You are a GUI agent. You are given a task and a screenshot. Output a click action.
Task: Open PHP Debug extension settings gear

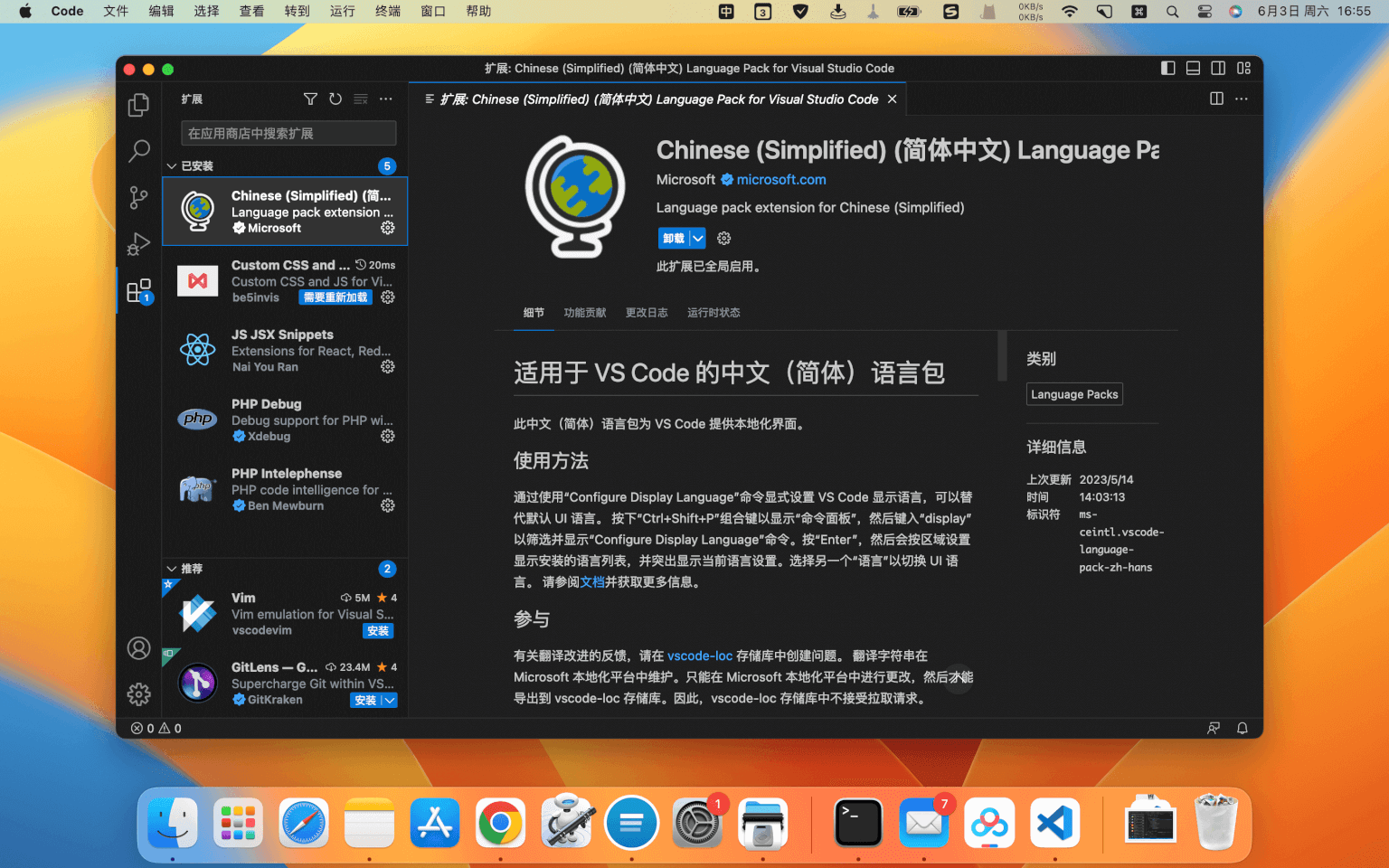pyautogui.click(x=387, y=436)
